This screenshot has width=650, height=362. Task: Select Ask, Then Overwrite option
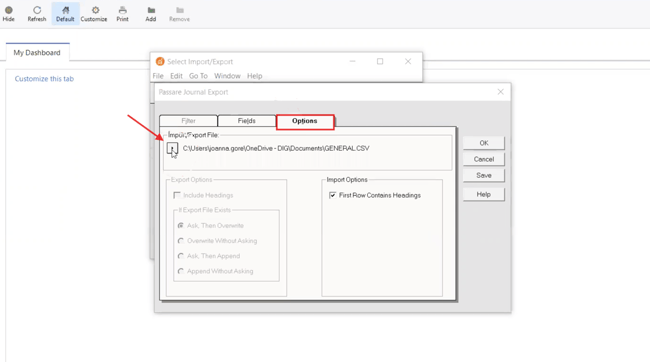181,226
